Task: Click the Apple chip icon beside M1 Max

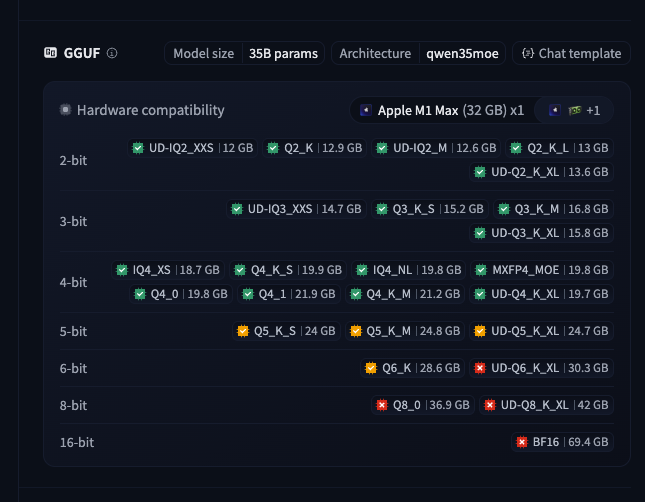Action: [x=366, y=110]
